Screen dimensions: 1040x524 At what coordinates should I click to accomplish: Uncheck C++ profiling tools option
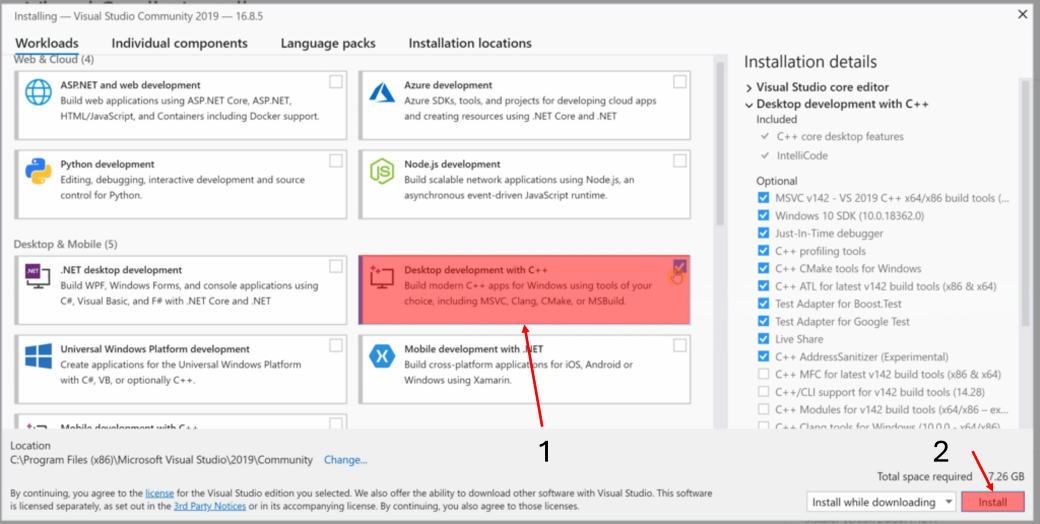(x=763, y=251)
